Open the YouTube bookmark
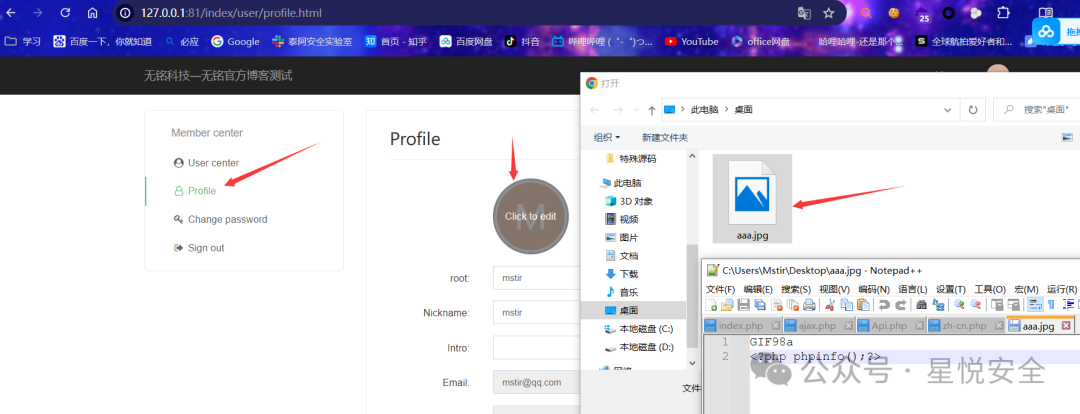The height and width of the screenshot is (414, 1080). [692, 41]
